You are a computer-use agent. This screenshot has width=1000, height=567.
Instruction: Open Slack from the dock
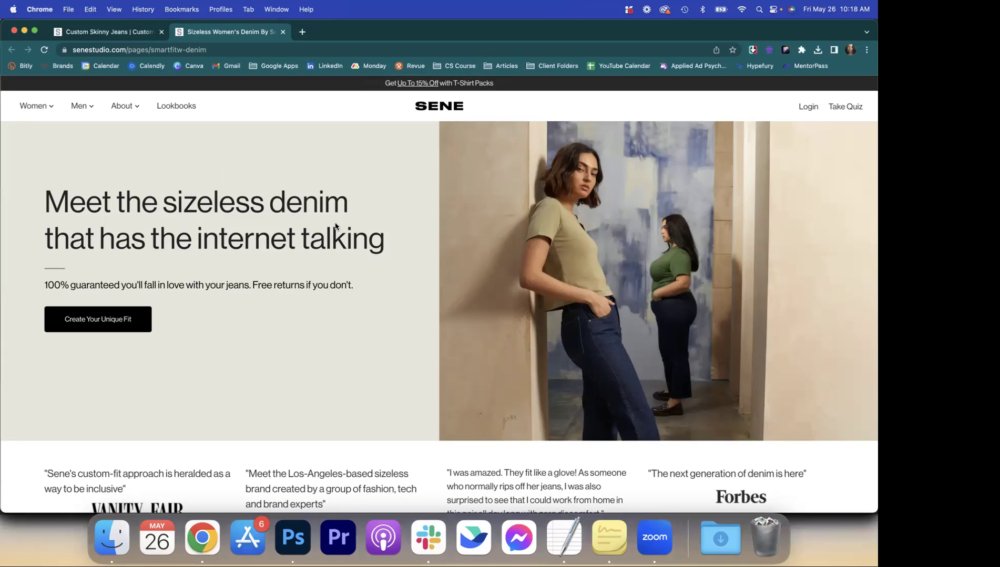(x=429, y=537)
